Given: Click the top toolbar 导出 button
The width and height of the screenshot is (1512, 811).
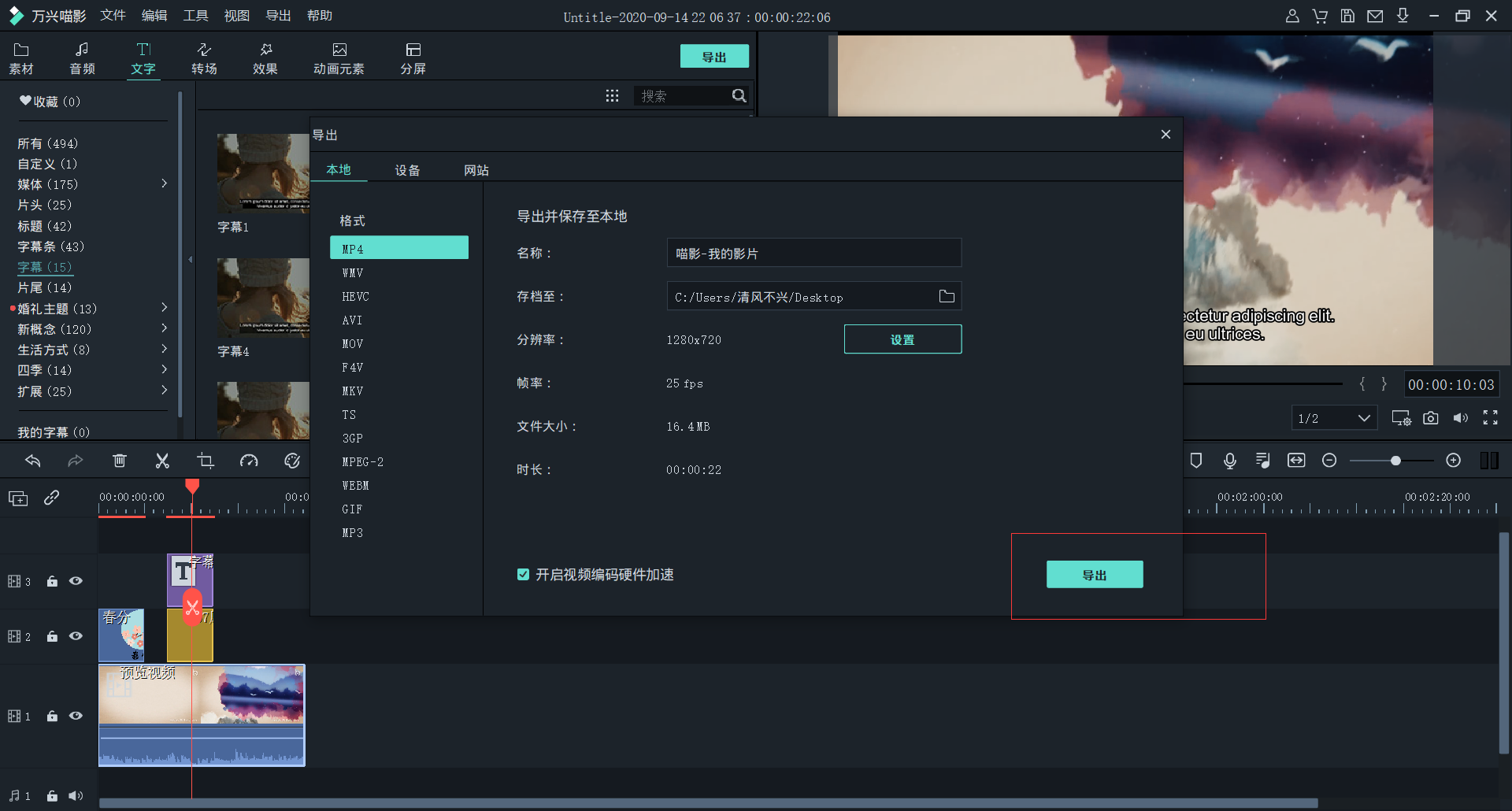Looking at the screenshot, I should pos(714,57).
